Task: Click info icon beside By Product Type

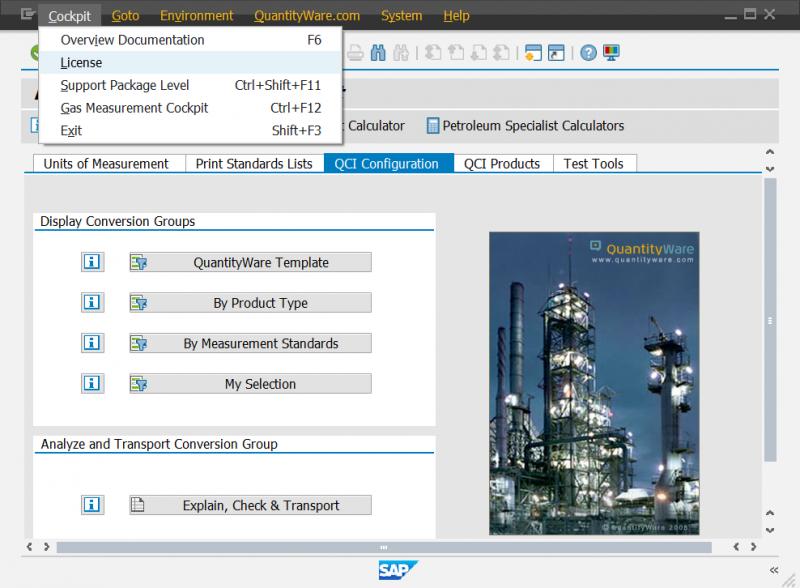Action: click(92, 303)
